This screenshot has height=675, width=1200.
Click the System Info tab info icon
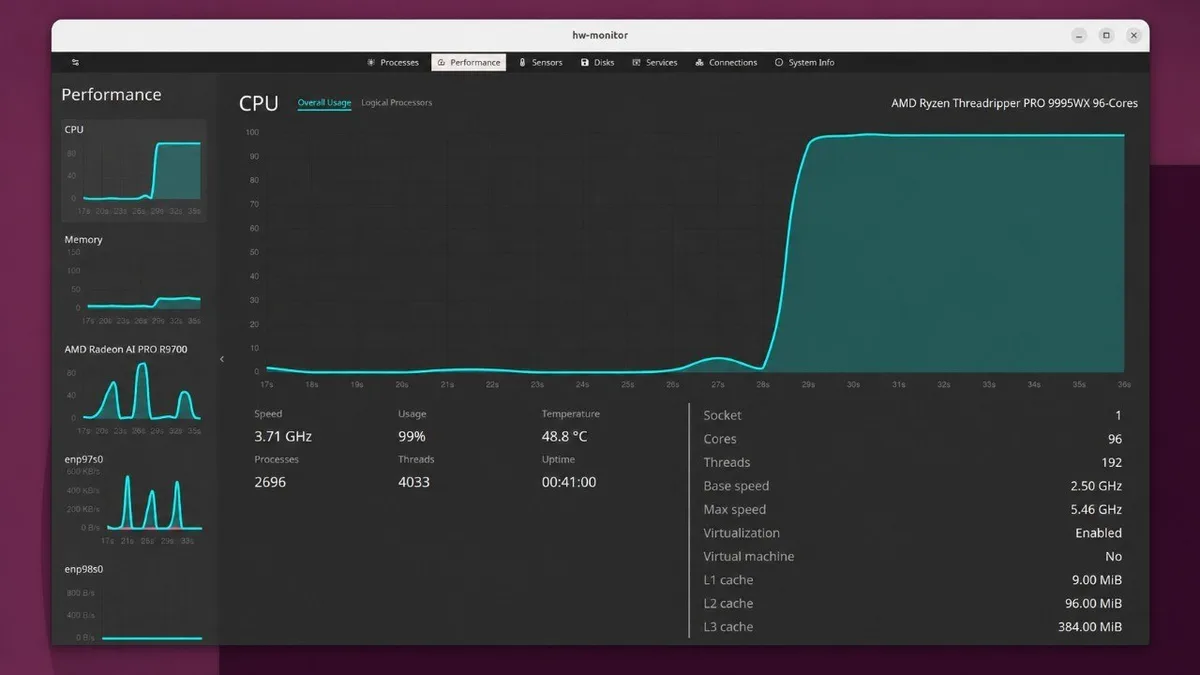coord(779,62)
